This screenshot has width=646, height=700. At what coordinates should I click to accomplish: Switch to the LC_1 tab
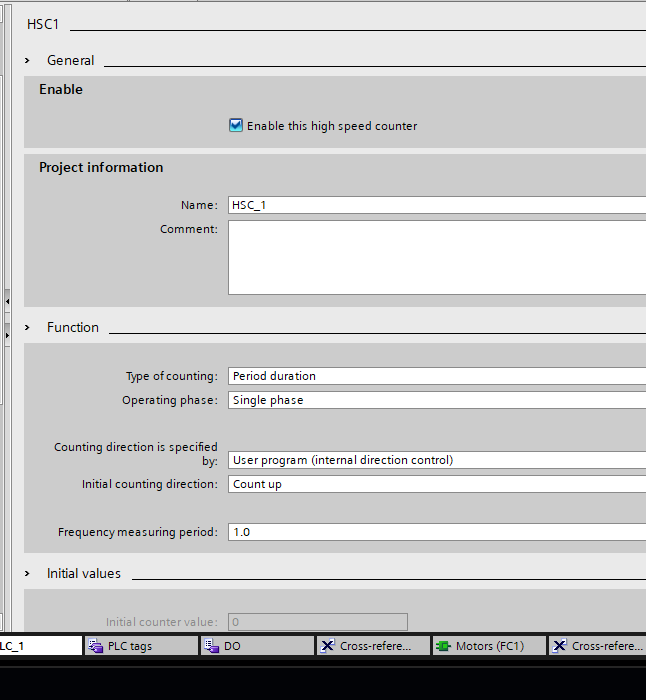pyautogui.click(x=41, y=646)
